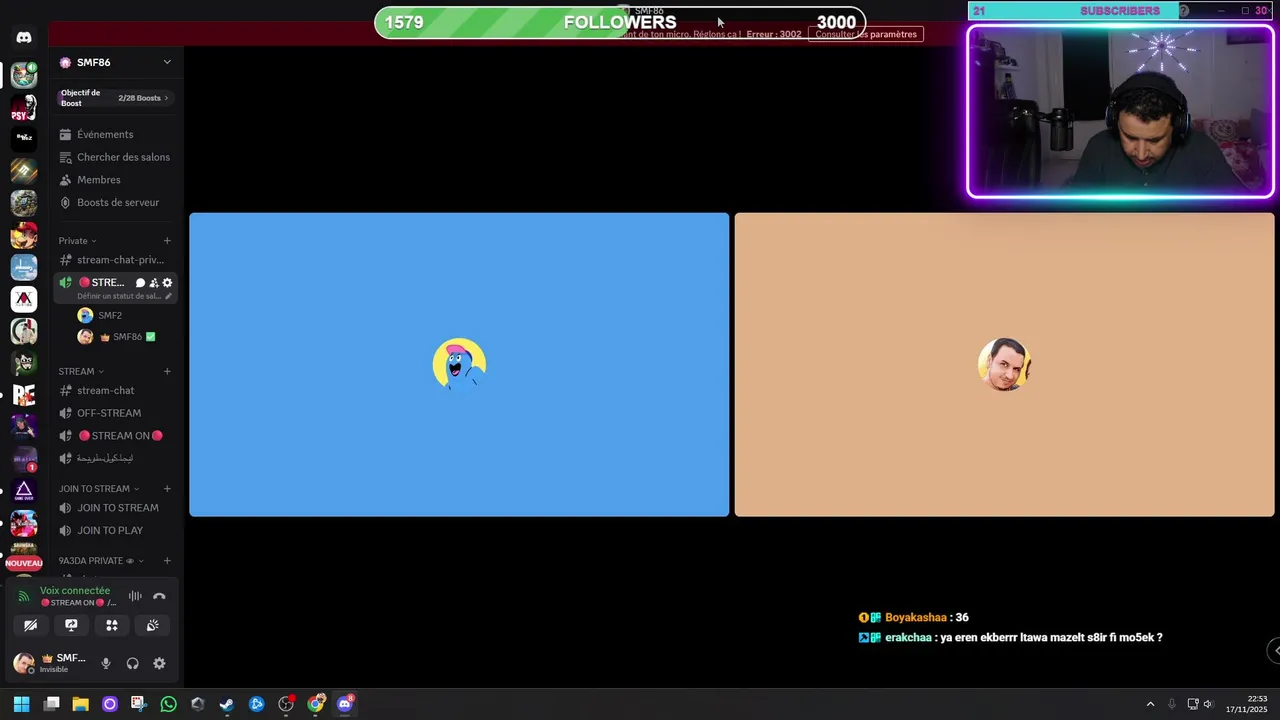Open the Windows Start menu

point(21,704)
